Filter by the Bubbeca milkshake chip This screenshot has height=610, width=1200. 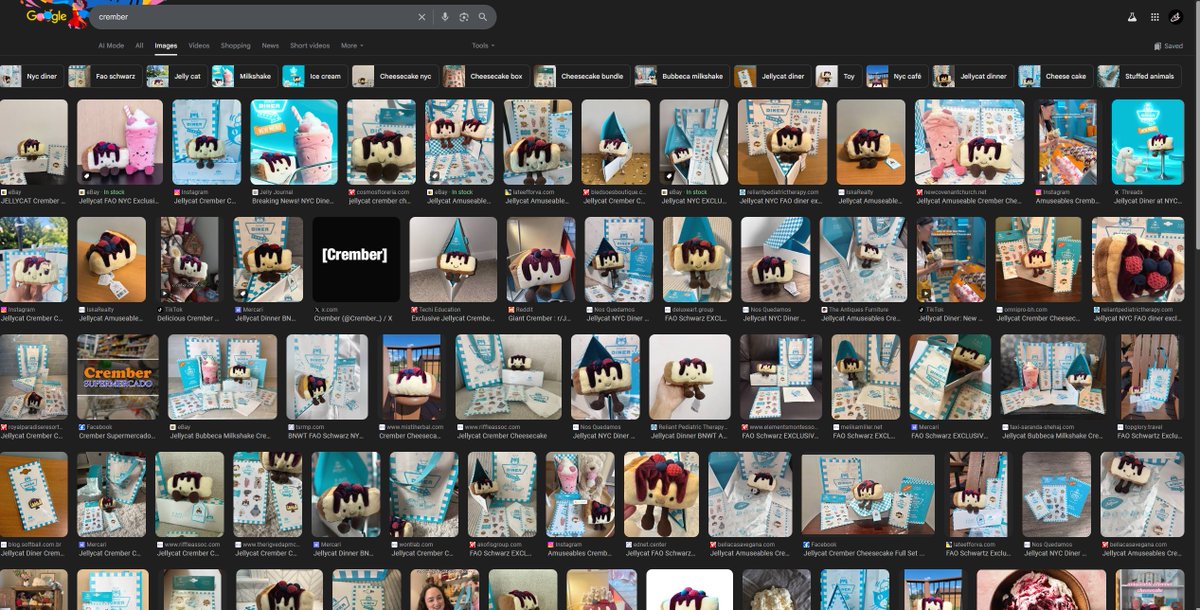tap(681, 76)
